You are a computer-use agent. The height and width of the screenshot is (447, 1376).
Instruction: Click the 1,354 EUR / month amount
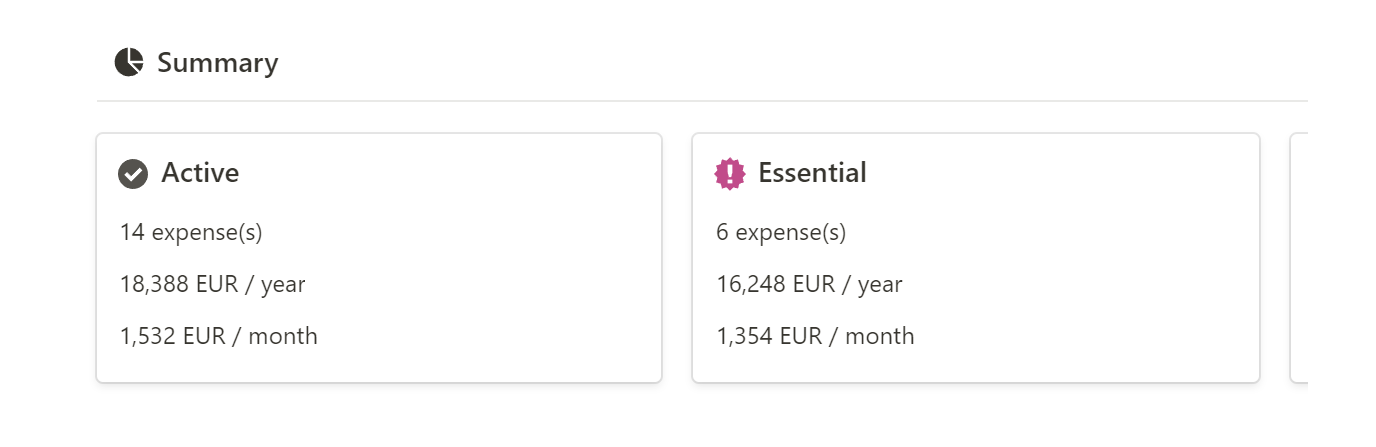(x=815, y=336)
